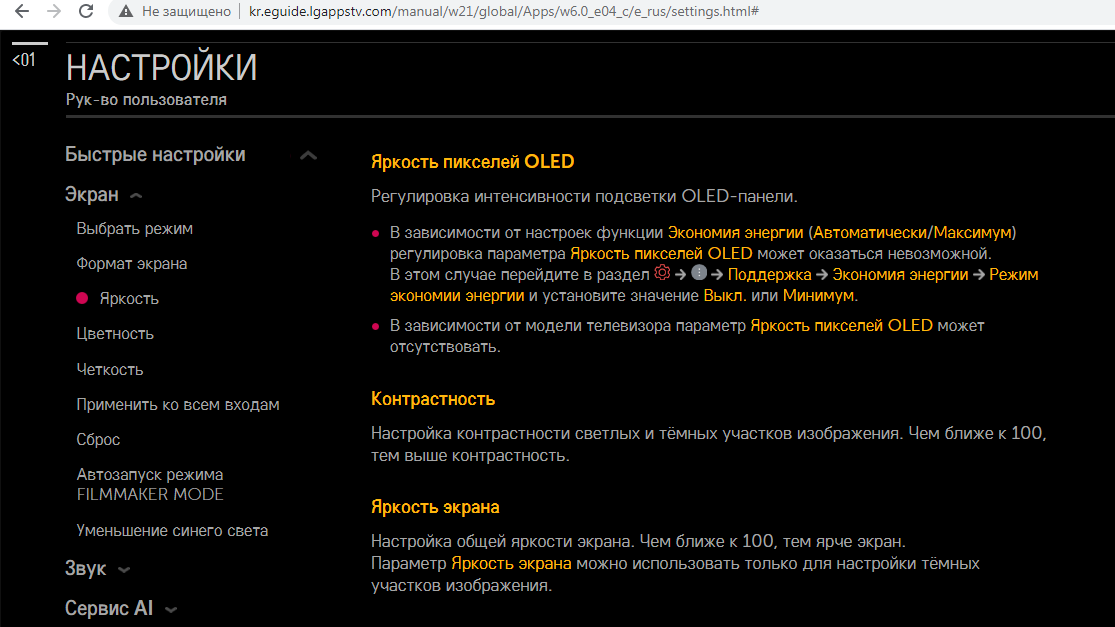Click the browser forward arrow
Image resolution: width=1115 pixels, height=627 pixels.
54,12
